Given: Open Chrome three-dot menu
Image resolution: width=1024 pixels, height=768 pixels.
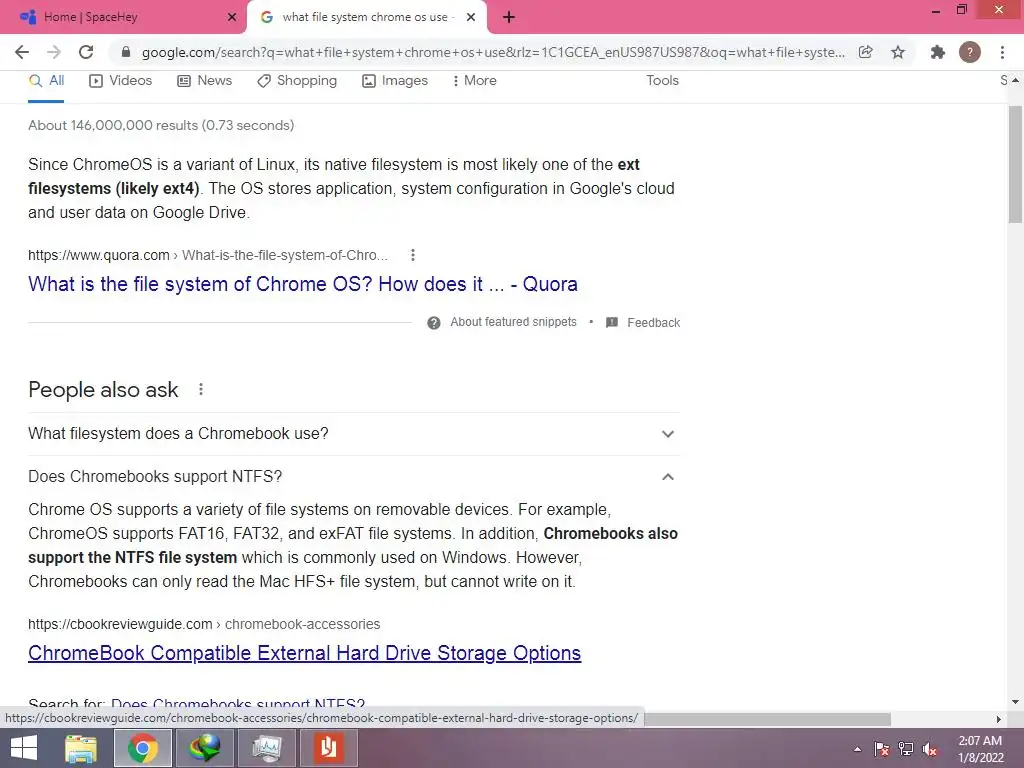Looking at the screenshot, I should [x=1002, y=52].
